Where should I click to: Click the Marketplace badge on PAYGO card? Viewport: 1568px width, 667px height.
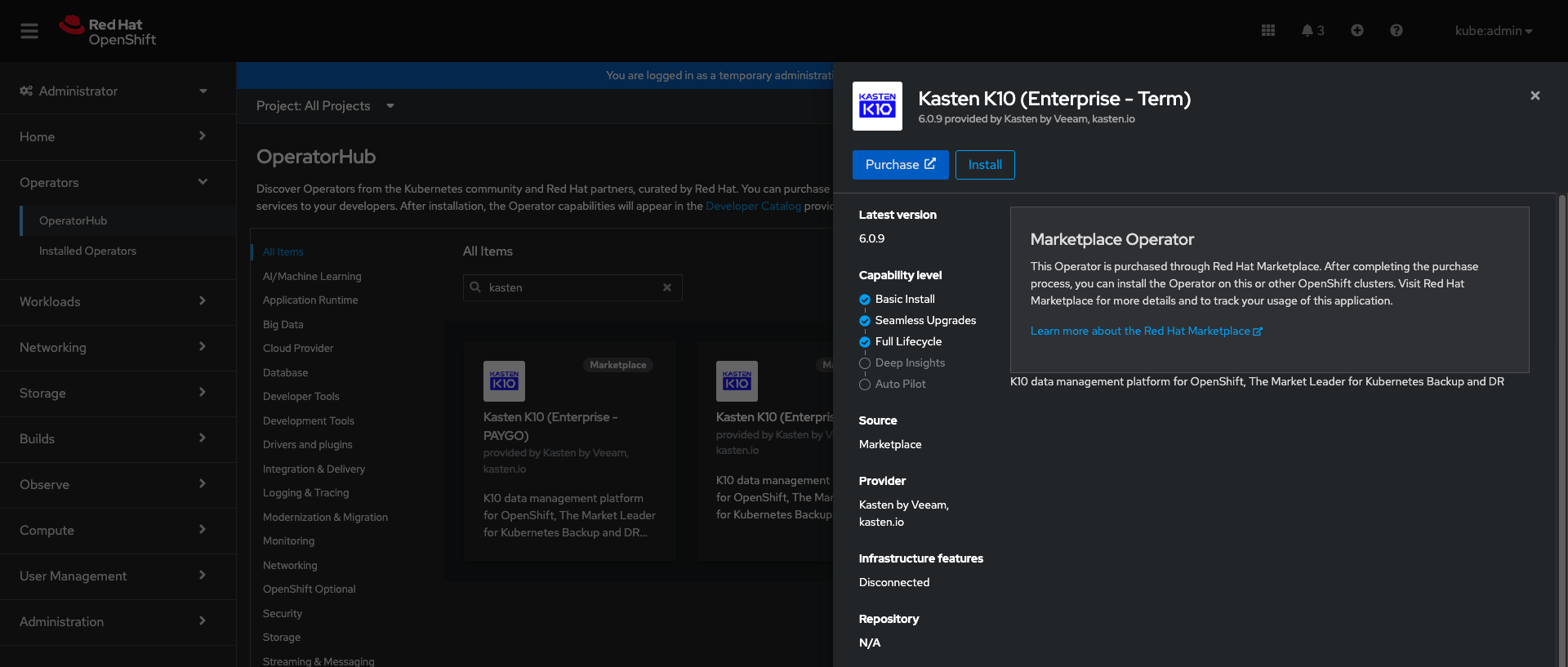[x=618, y=365]
